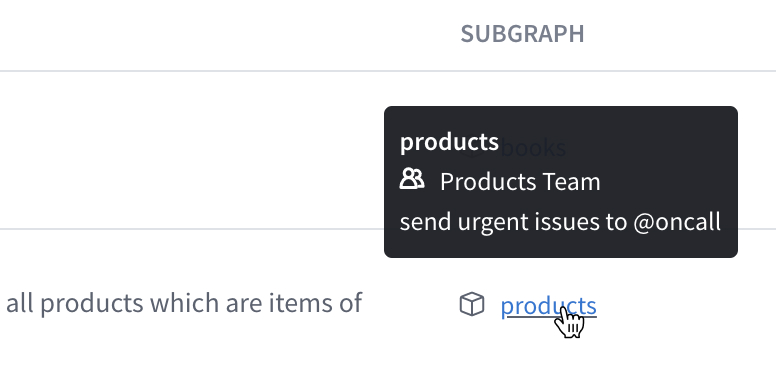Click the Products Team label in tooltip
776x392 pixels.
(x=520, y=182)
